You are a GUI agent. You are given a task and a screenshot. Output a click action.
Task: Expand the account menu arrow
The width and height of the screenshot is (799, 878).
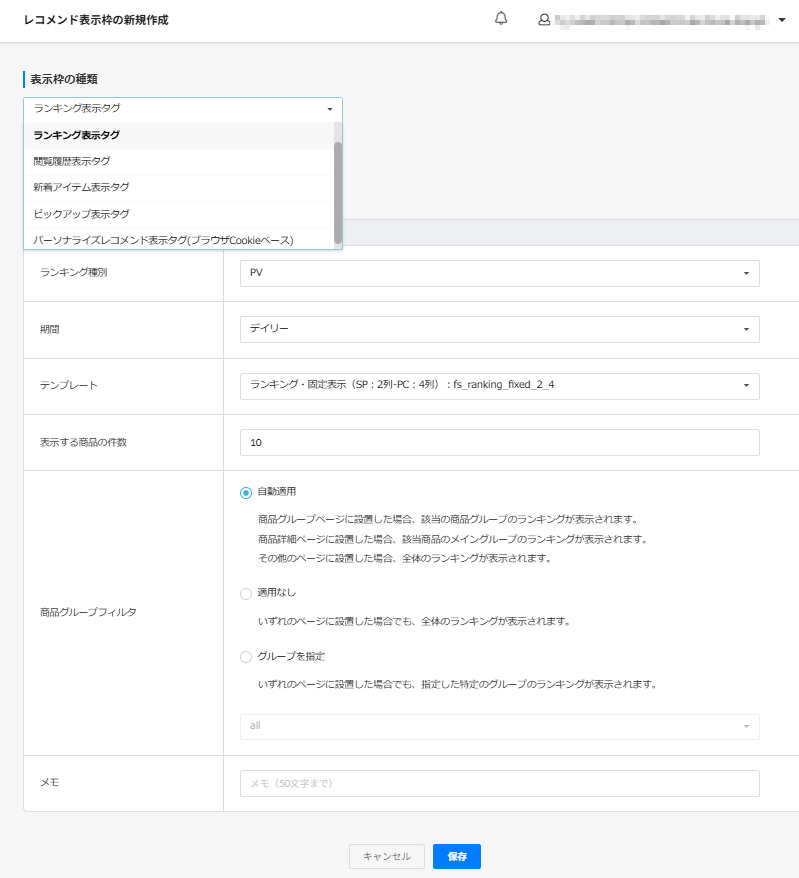(x=782, y=20)
